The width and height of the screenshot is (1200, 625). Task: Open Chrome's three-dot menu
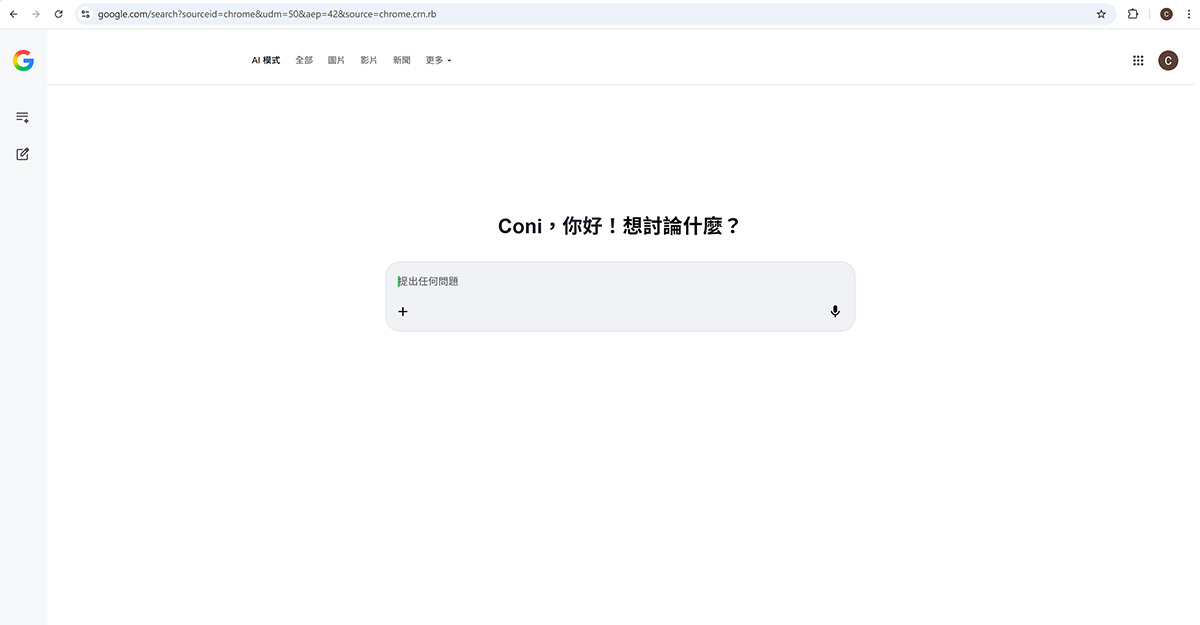pyautogui.click(x=1188, y=14)
